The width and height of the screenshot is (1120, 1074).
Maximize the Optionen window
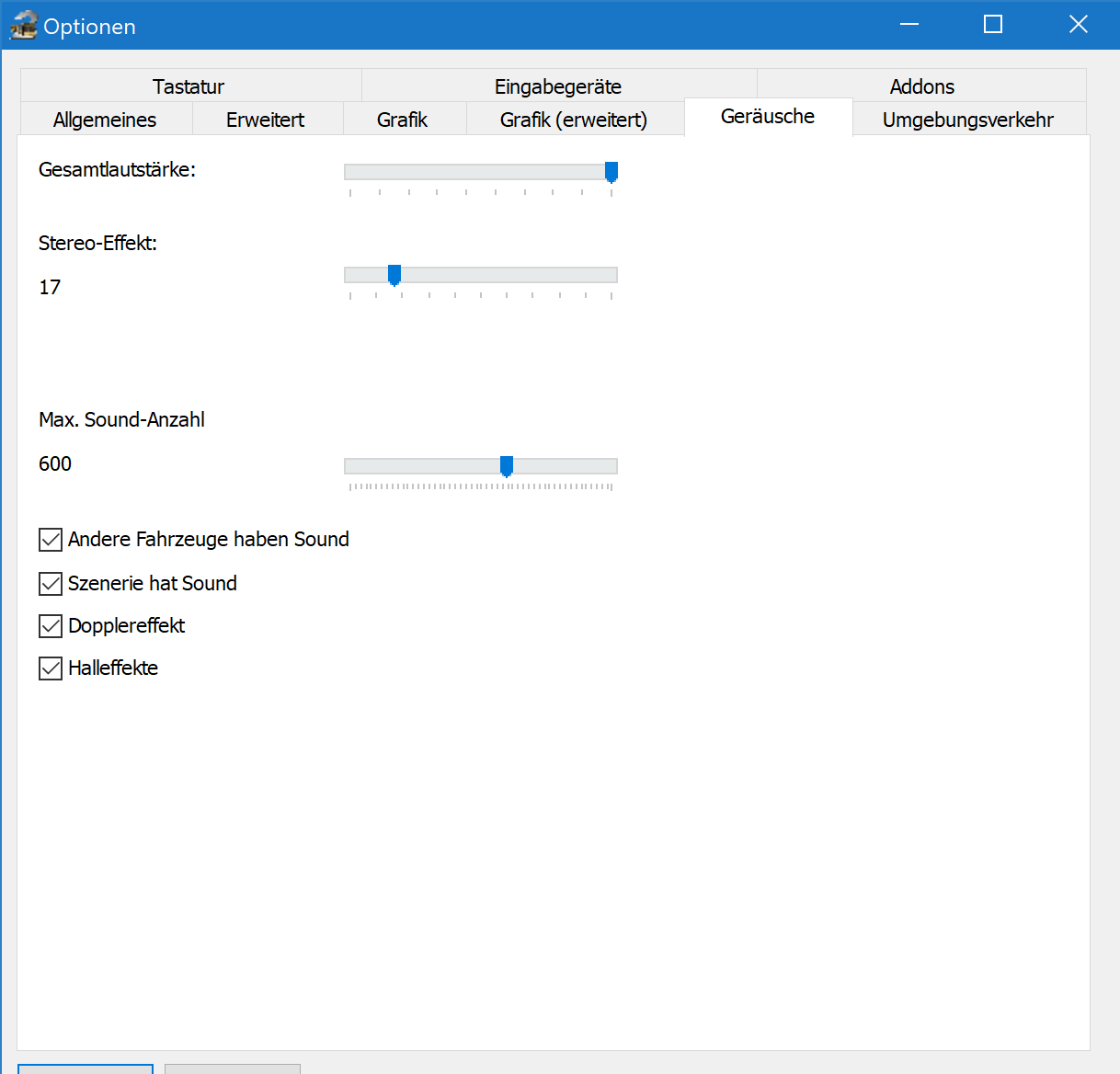click(993, 25)
